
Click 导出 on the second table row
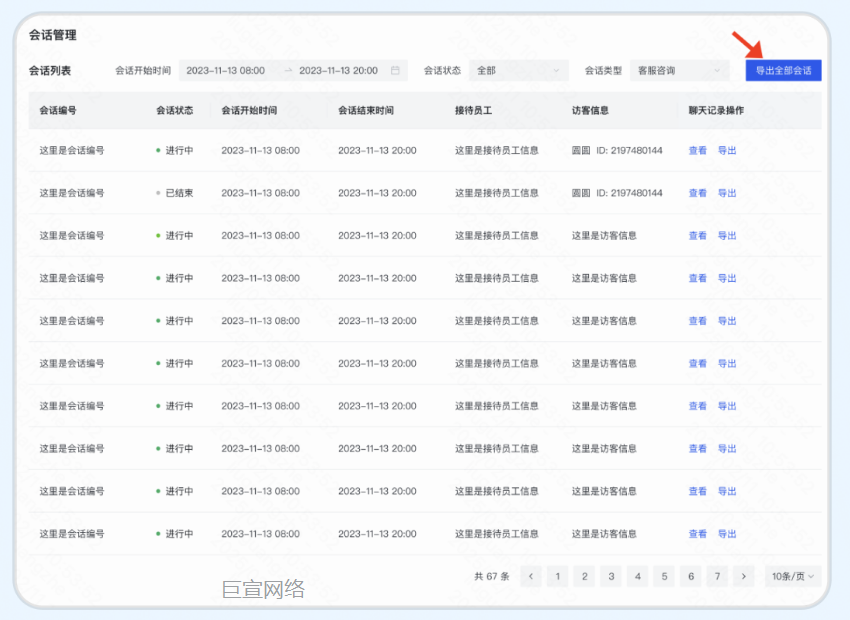726,193
